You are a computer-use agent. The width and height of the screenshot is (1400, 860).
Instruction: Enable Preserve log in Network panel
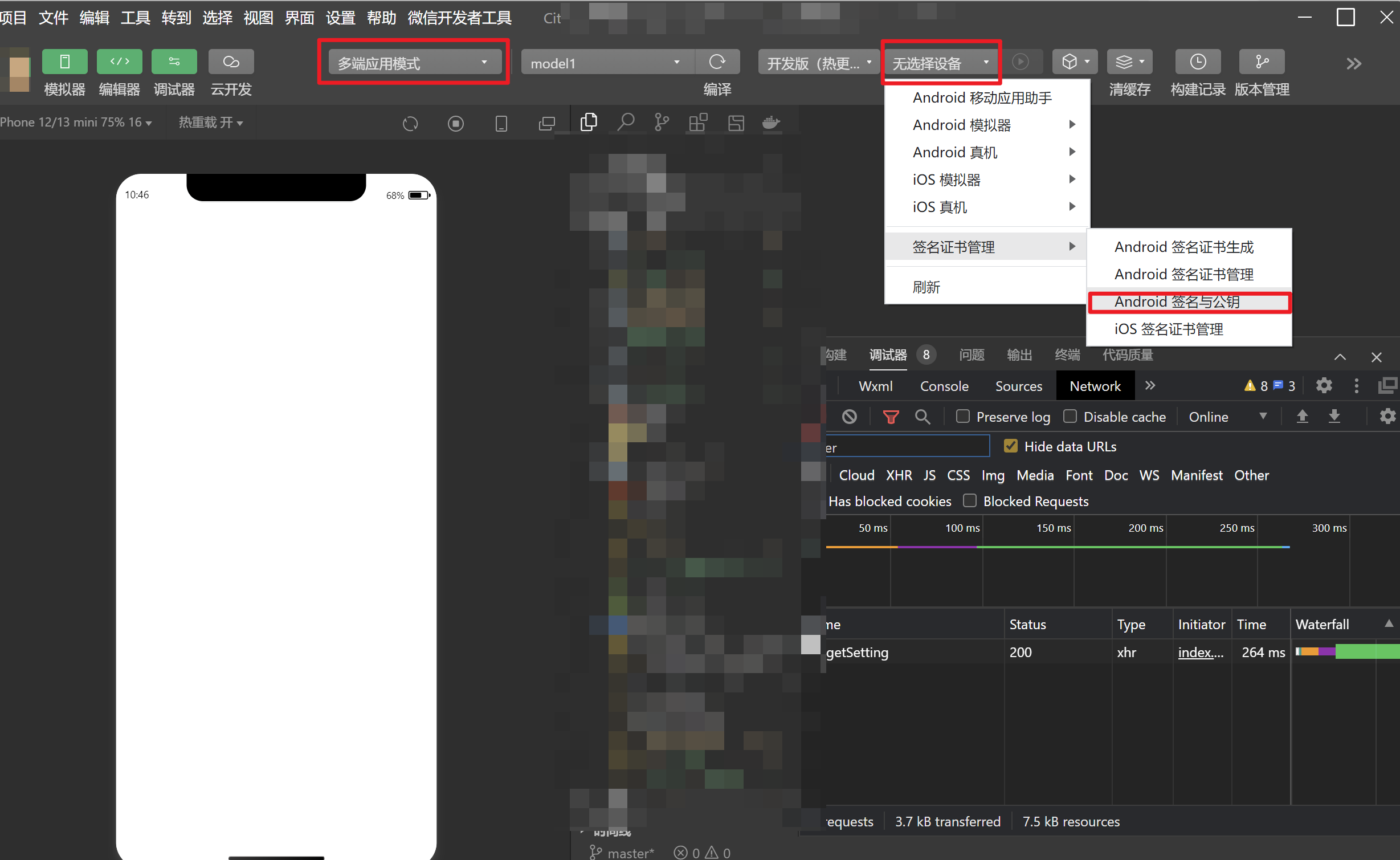click(963, 416)
